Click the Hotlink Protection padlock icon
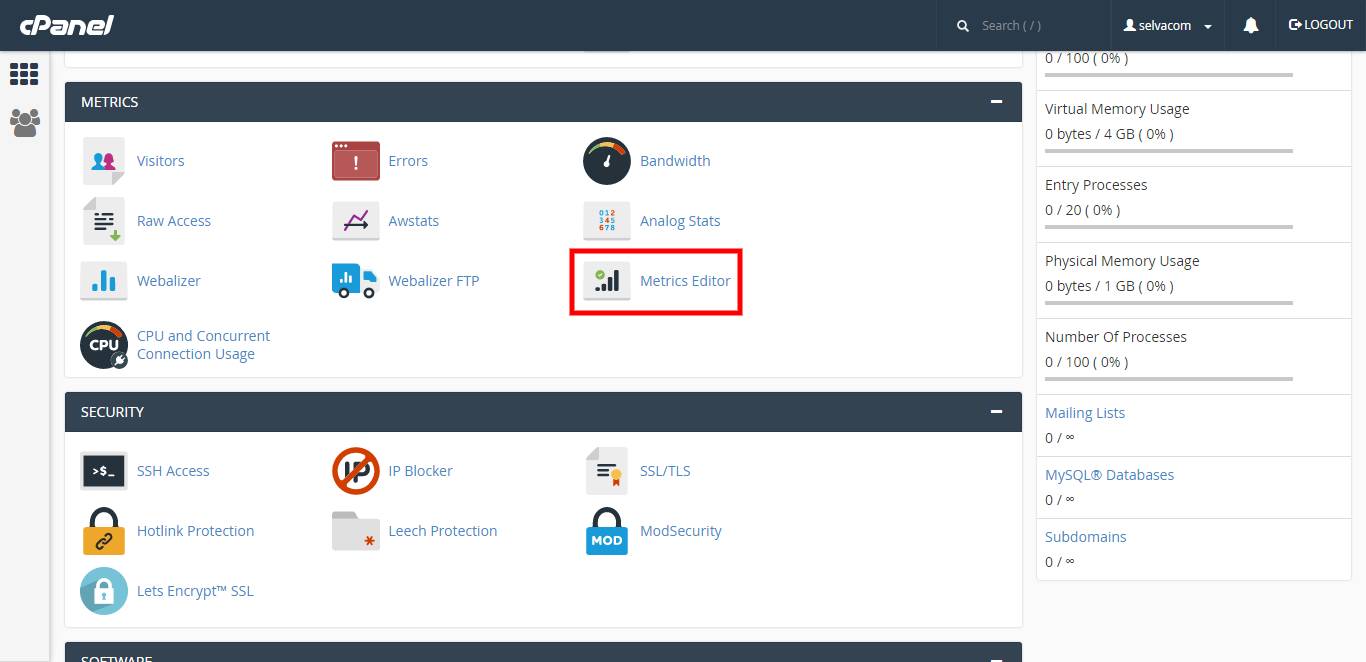The image size is (1366, 662). (104, 531)
